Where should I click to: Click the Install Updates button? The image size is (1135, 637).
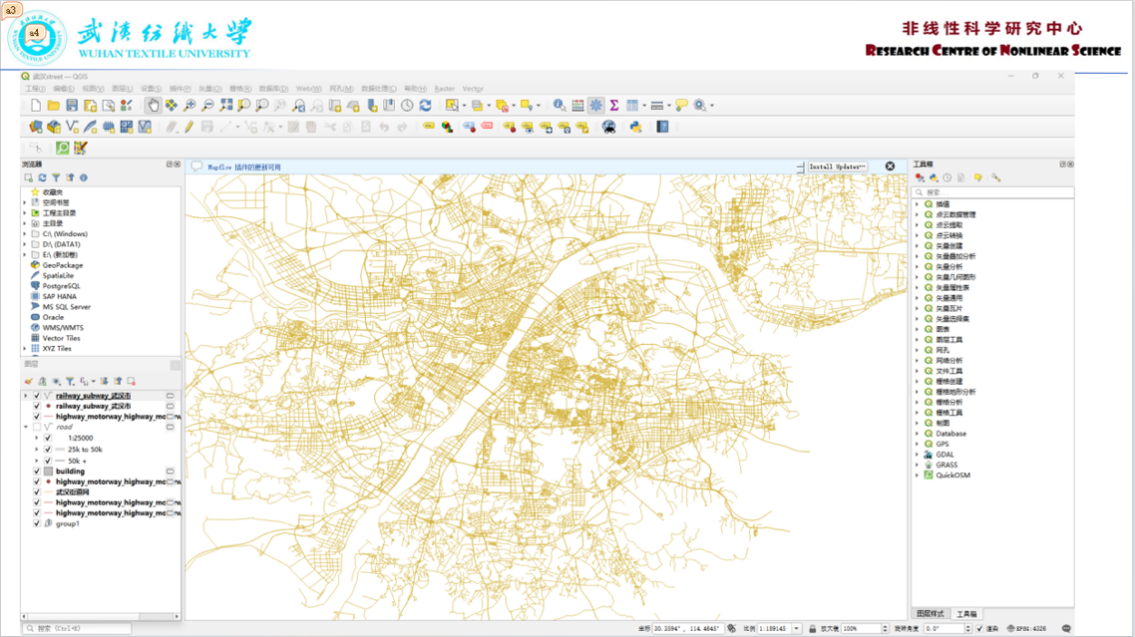837,166
